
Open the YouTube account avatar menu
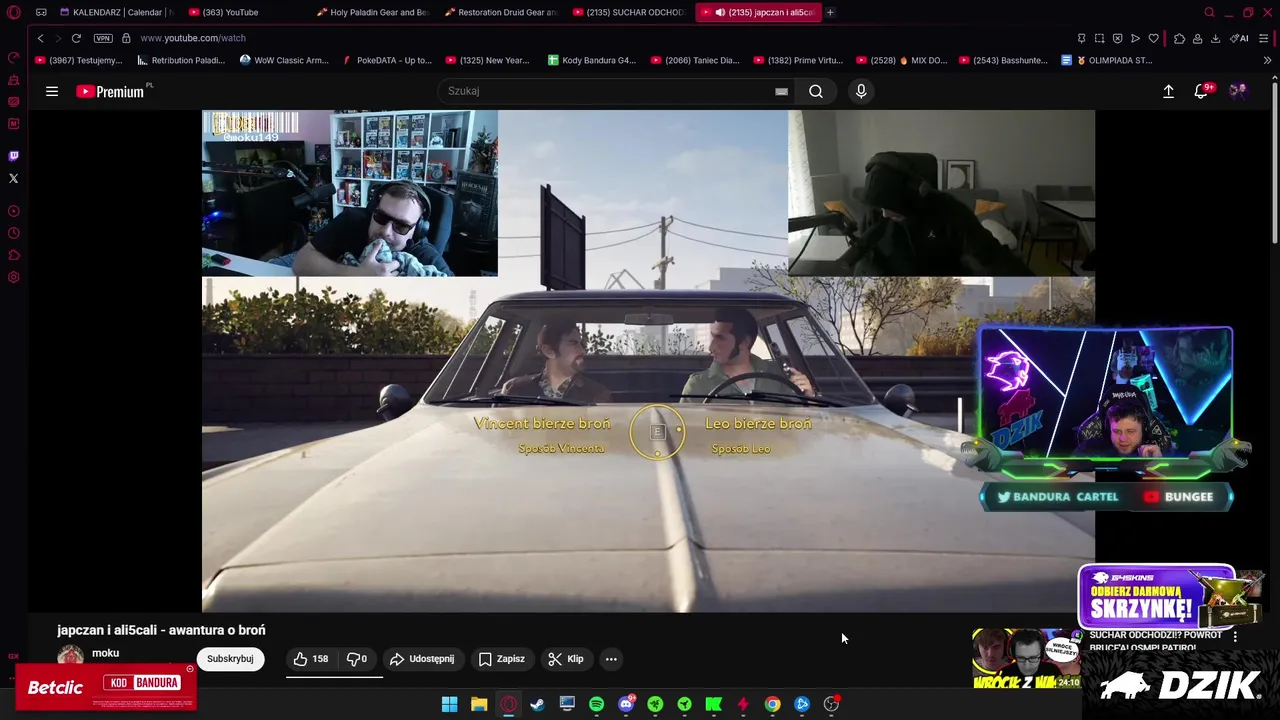pyautogui.click(x=1238, y=91)
